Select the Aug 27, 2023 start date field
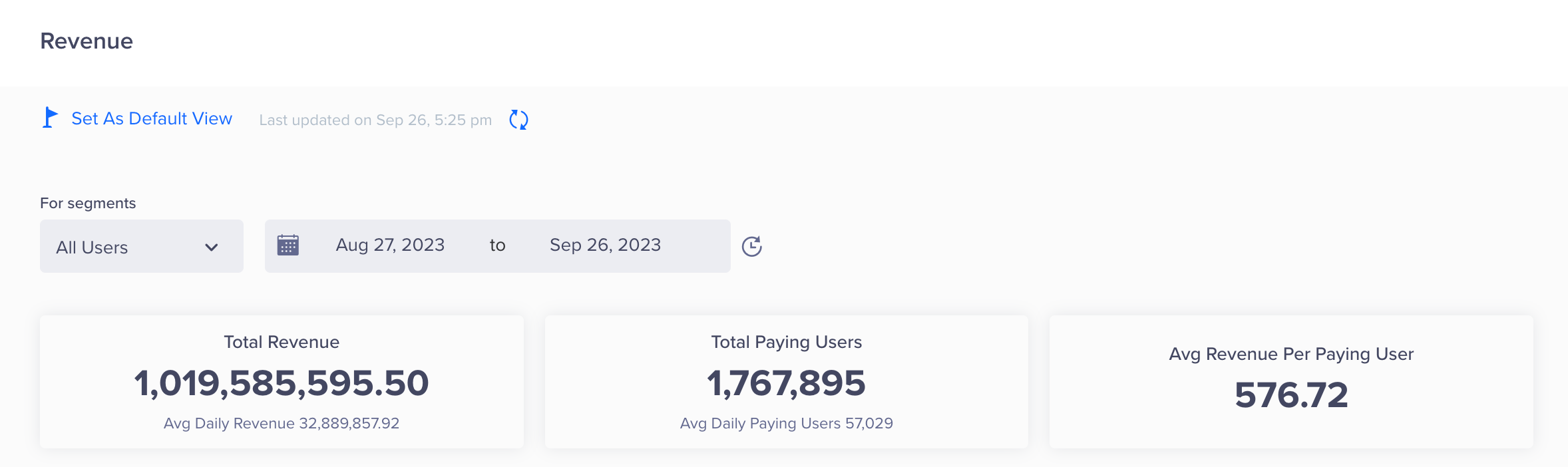Viewport: 1568px width, 467px height. (390, 245)
